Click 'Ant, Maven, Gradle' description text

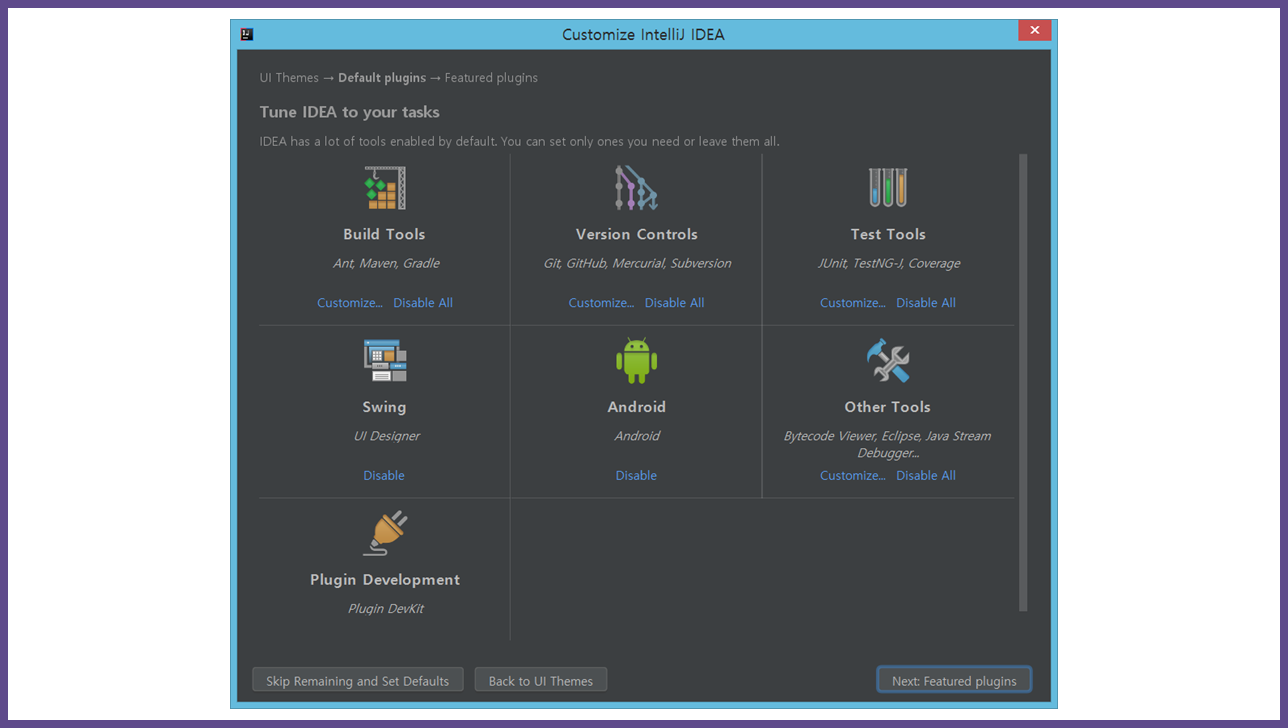(386, 264)
